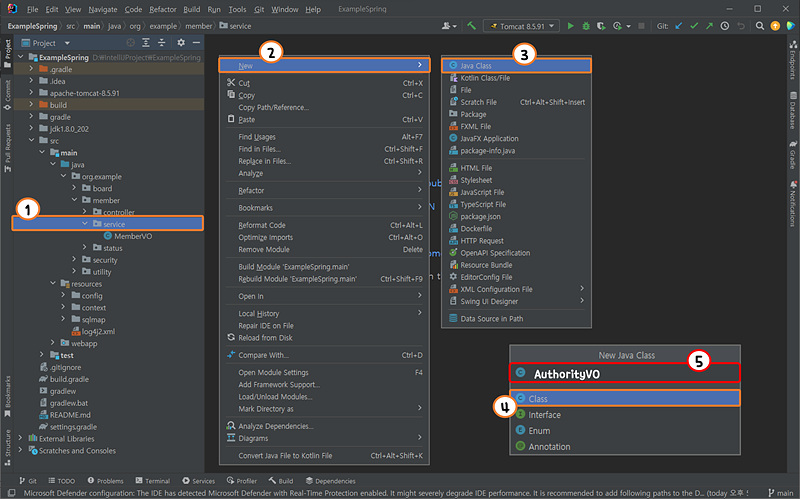Choose New in context menu
The width and height of the screenshot is (800, 499).
(324, 65)
